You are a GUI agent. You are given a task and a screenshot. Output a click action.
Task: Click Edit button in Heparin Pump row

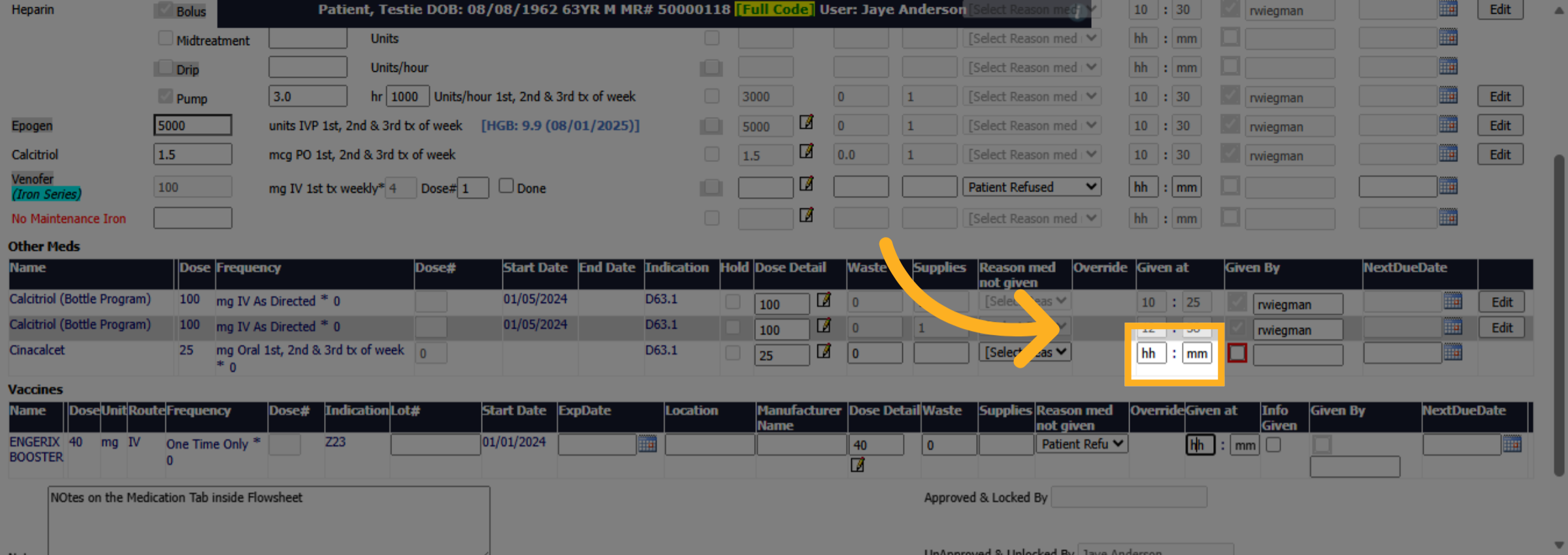pyautogui.click(x=1500, y=97)
